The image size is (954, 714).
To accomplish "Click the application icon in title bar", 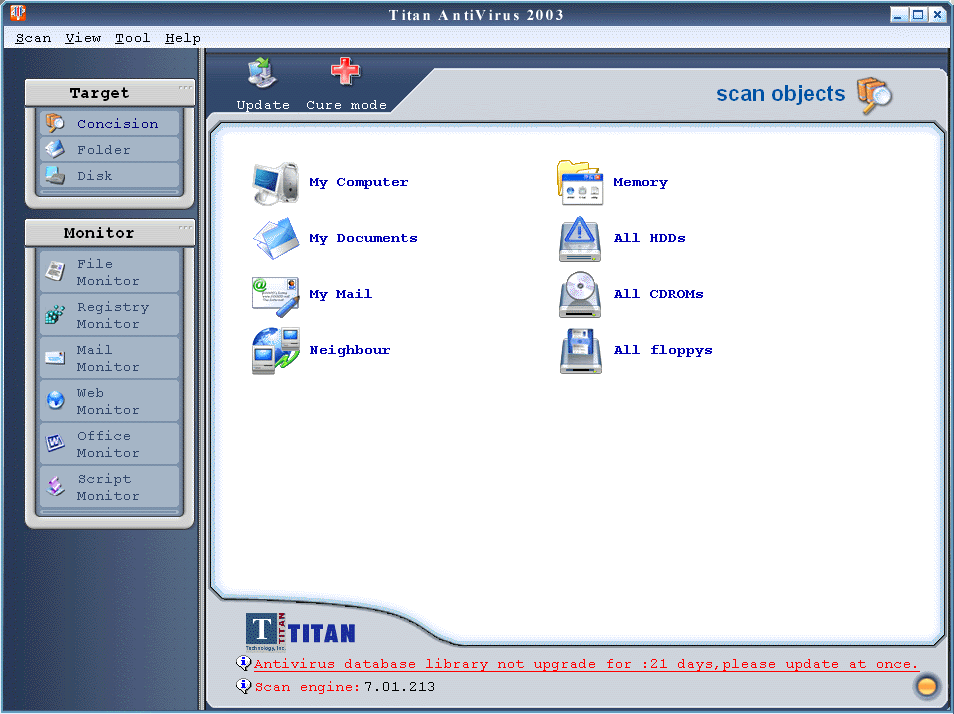I will pos(18,13).
